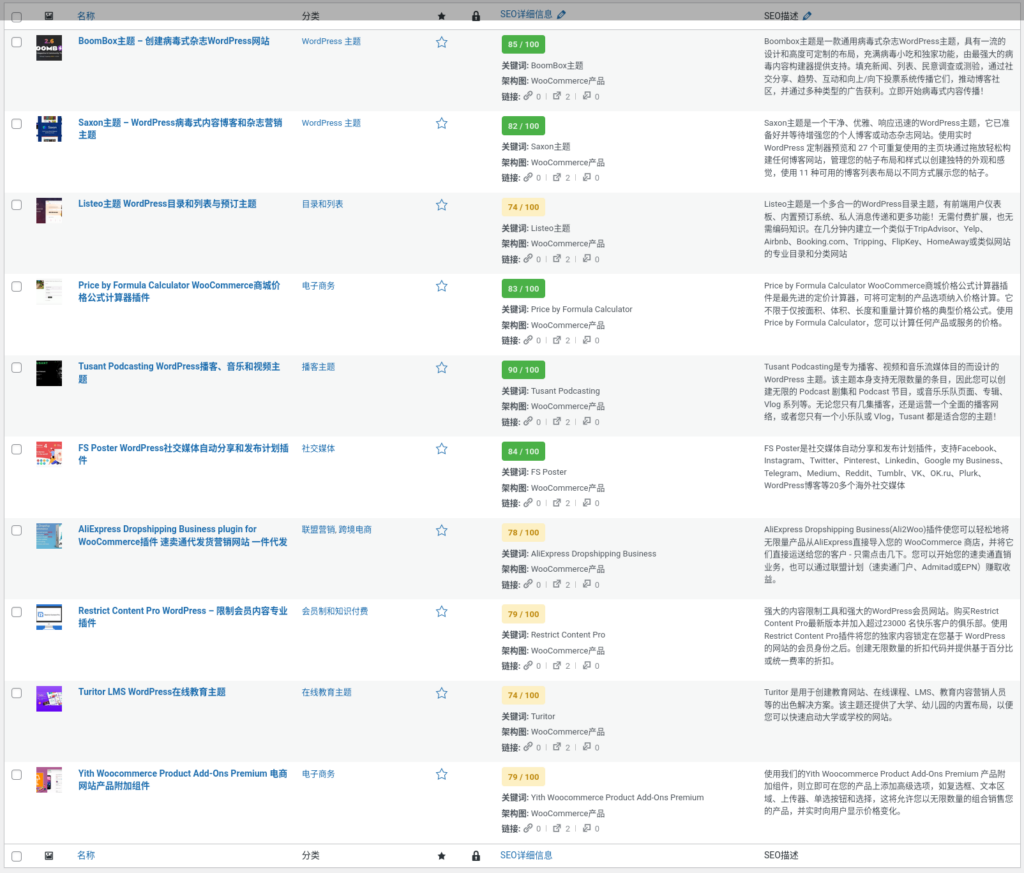Viewport: 1024px width, 873px height.
Task: Click the 85/100 SEO score badge
Action: point(522,44)
